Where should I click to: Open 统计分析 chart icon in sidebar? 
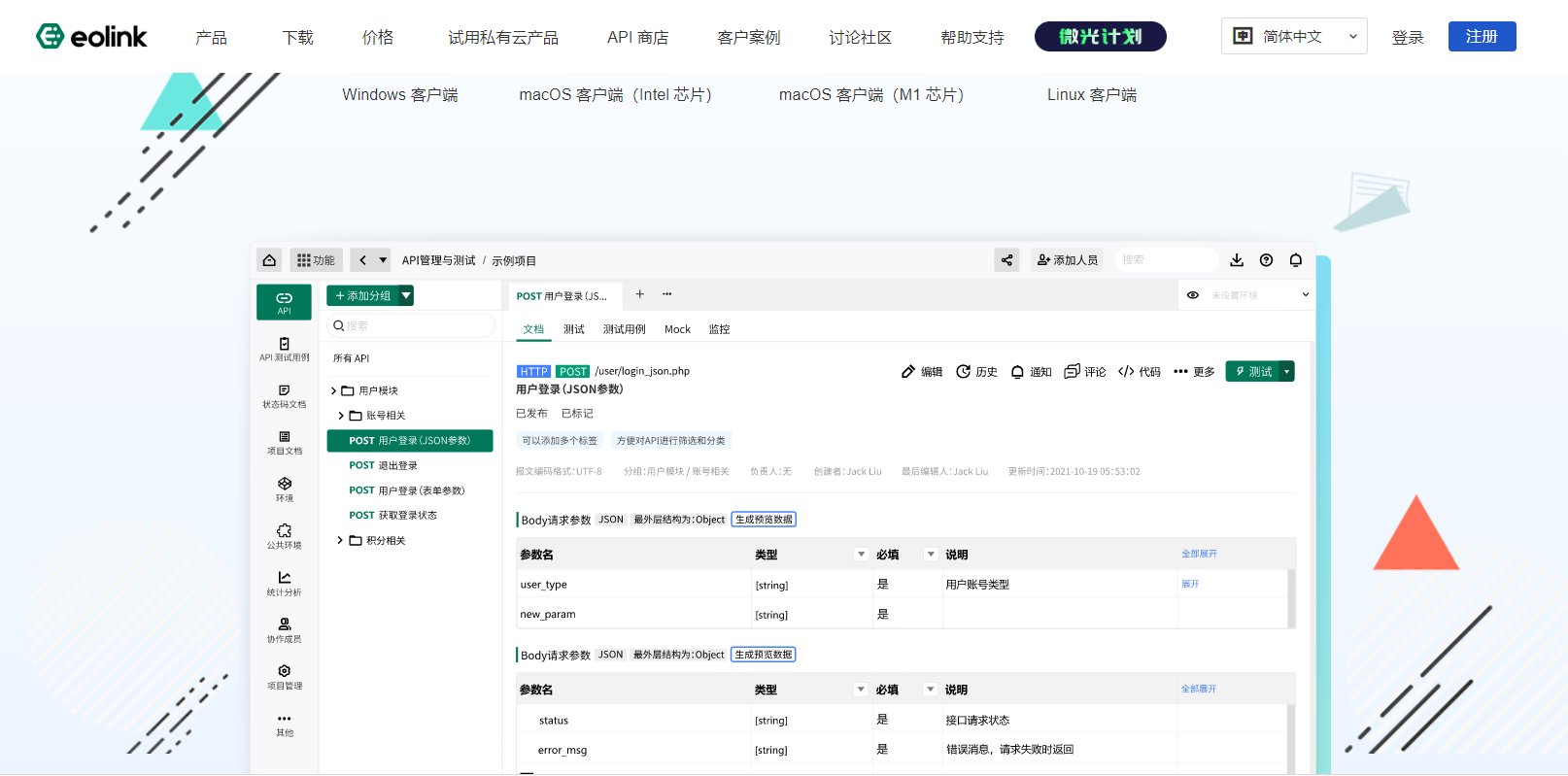tap(284, 583)
